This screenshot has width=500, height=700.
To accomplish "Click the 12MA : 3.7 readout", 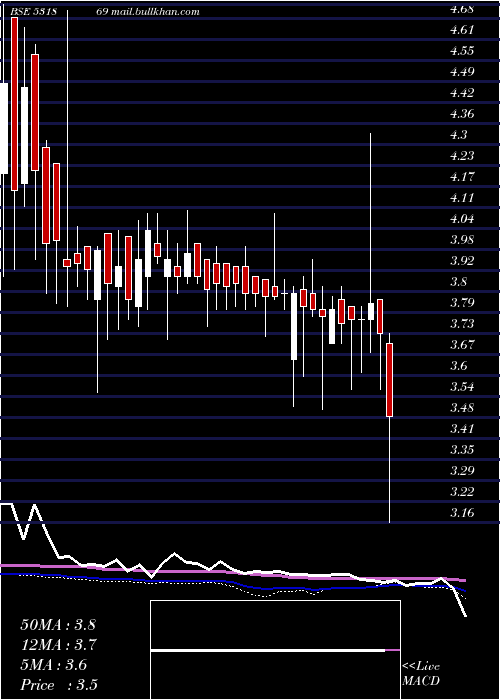I will click(x=59, y=645).
